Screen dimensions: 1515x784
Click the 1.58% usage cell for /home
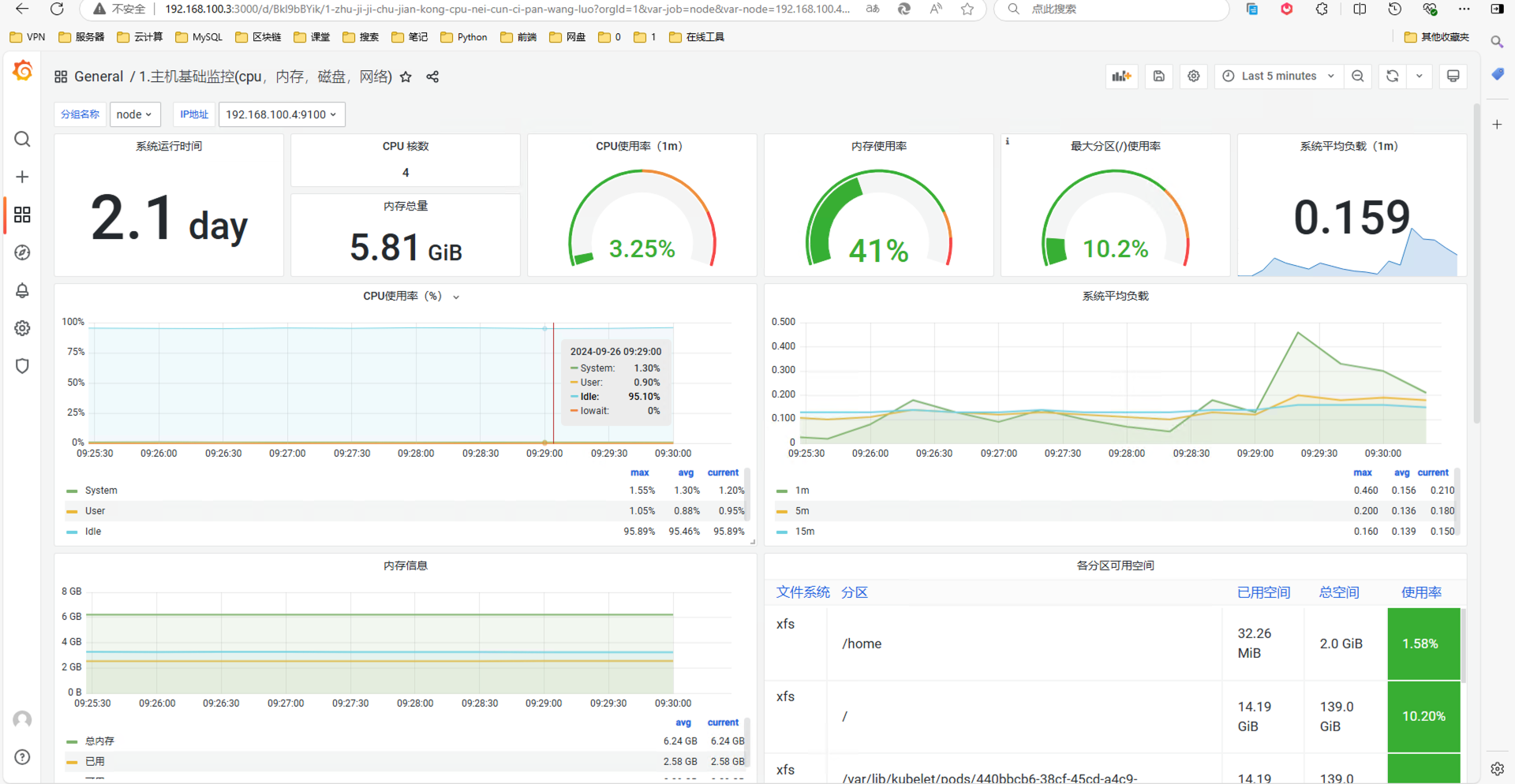point(1423,644)
